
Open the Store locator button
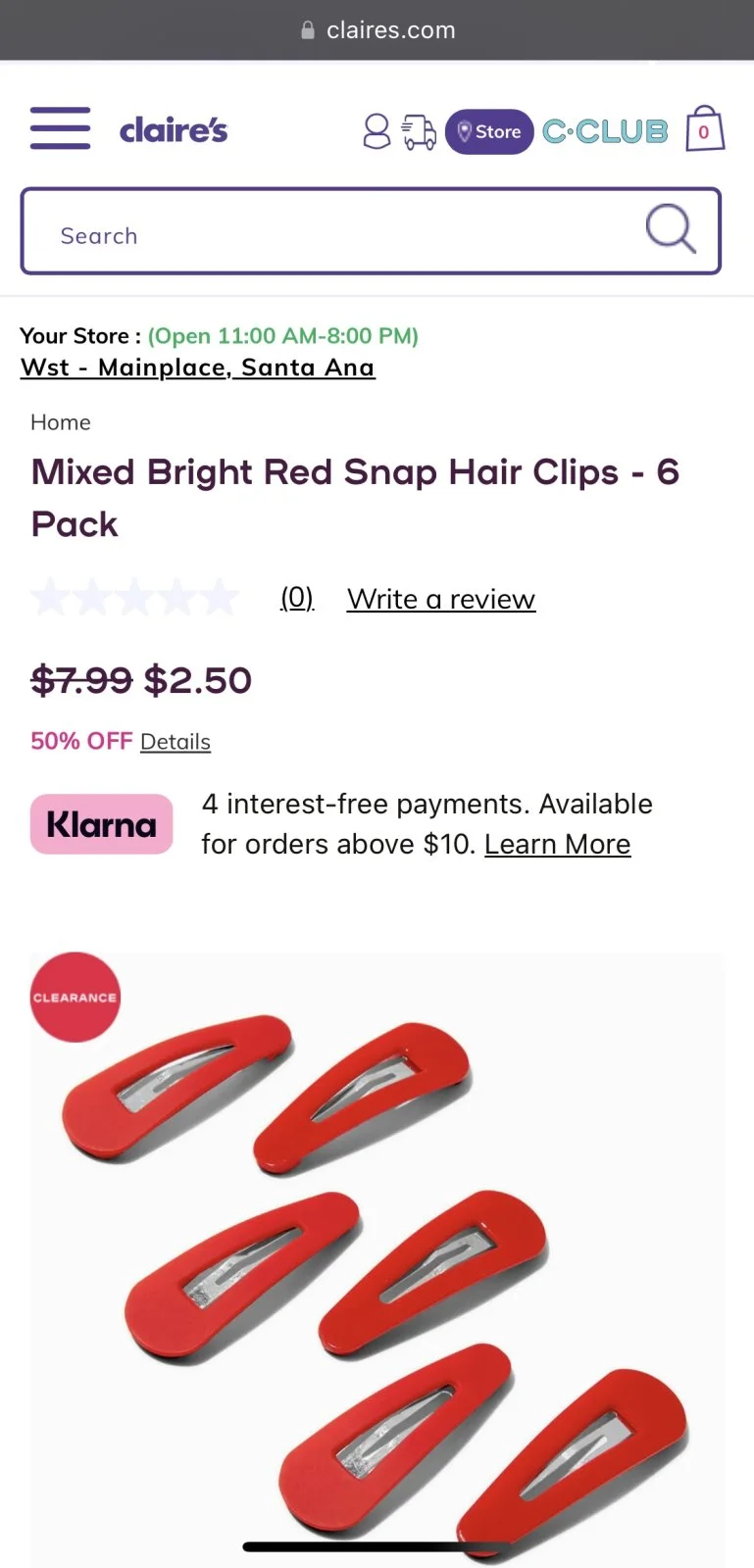click(489, 132)
